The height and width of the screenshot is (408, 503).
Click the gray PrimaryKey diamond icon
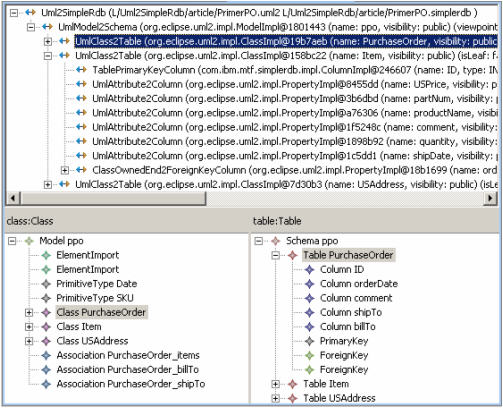(310, 341)
